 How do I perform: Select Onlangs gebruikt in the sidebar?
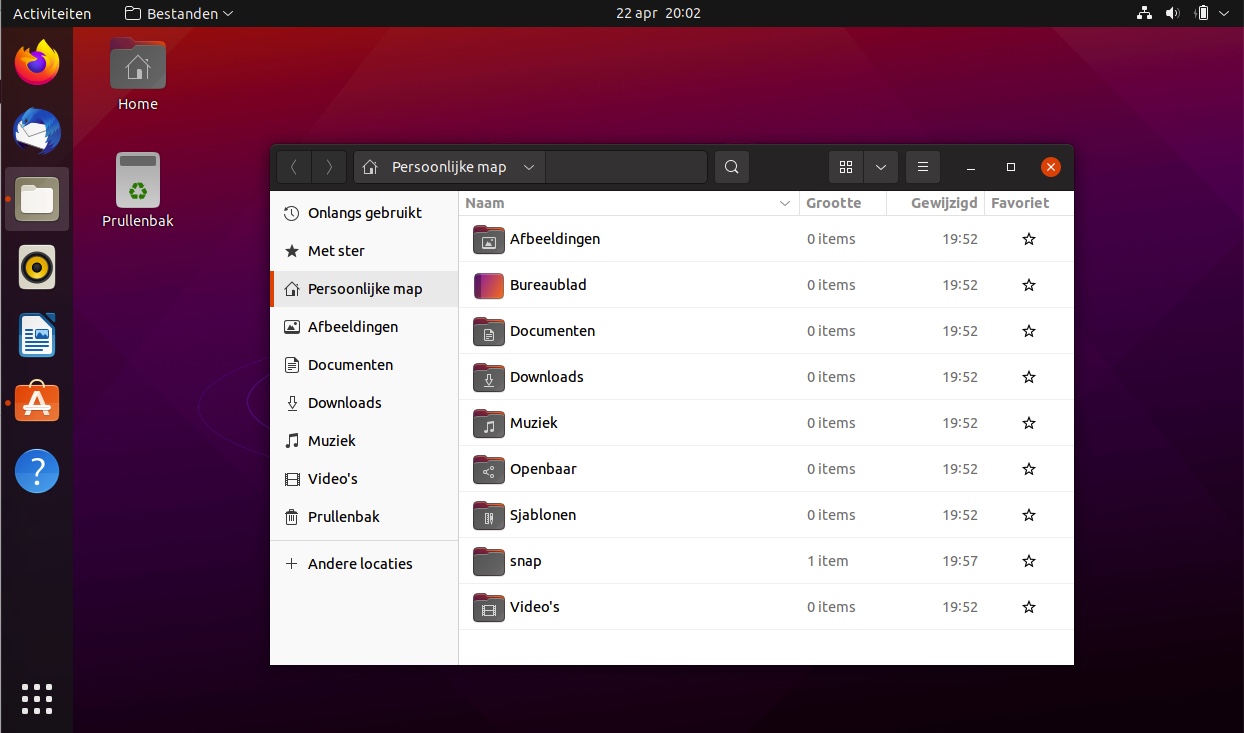364,213
